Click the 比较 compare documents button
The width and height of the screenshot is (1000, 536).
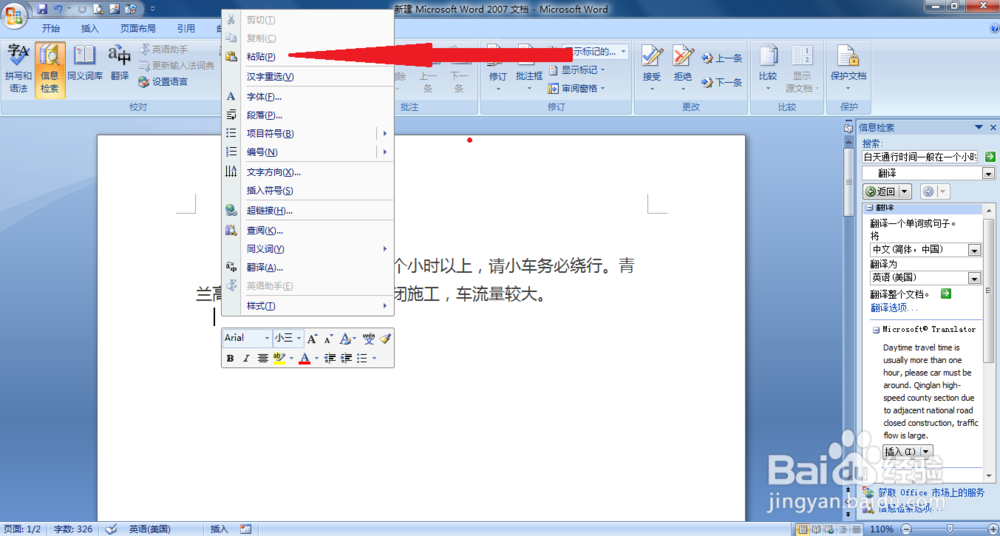[768, 68]
